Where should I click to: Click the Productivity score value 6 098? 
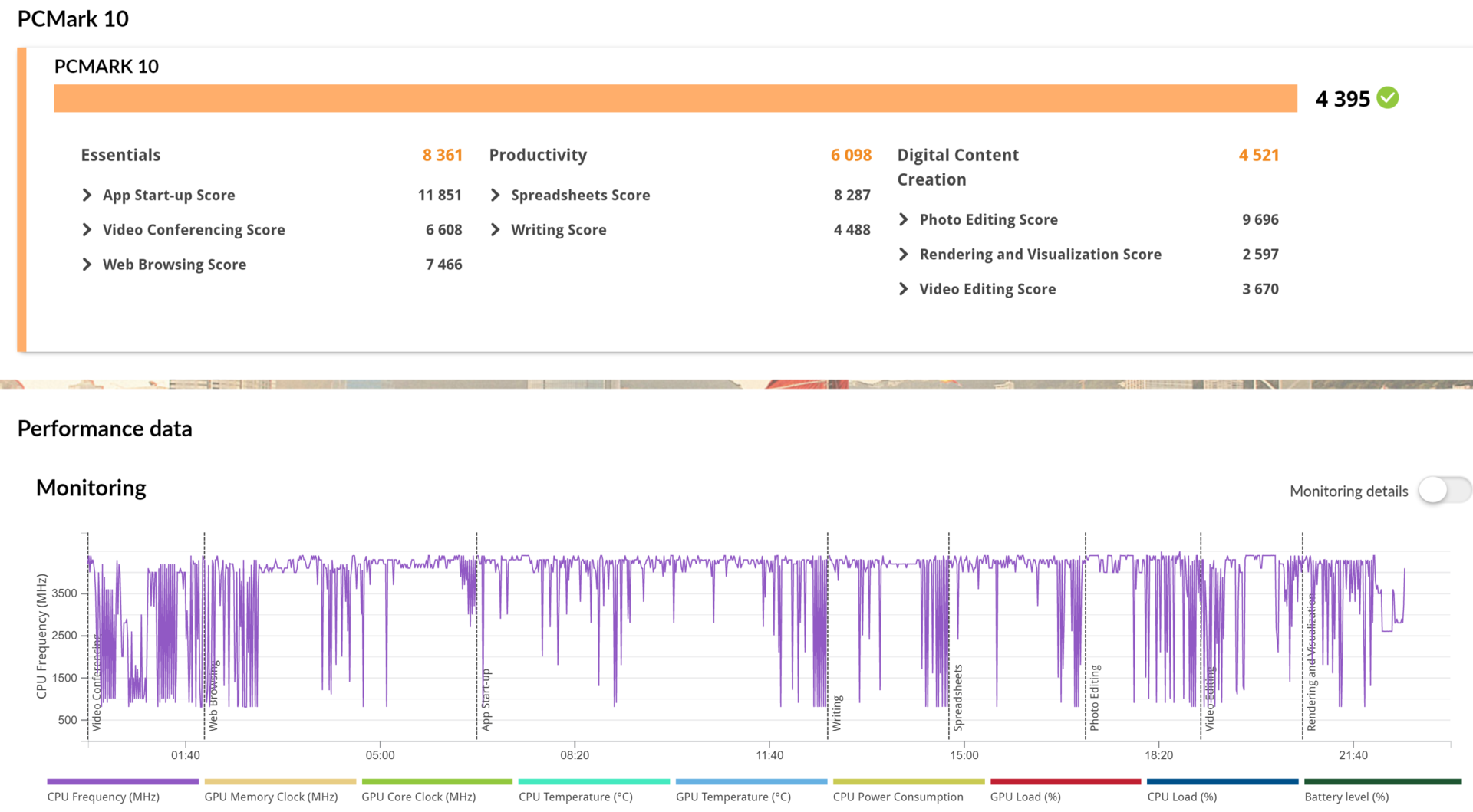851,155
